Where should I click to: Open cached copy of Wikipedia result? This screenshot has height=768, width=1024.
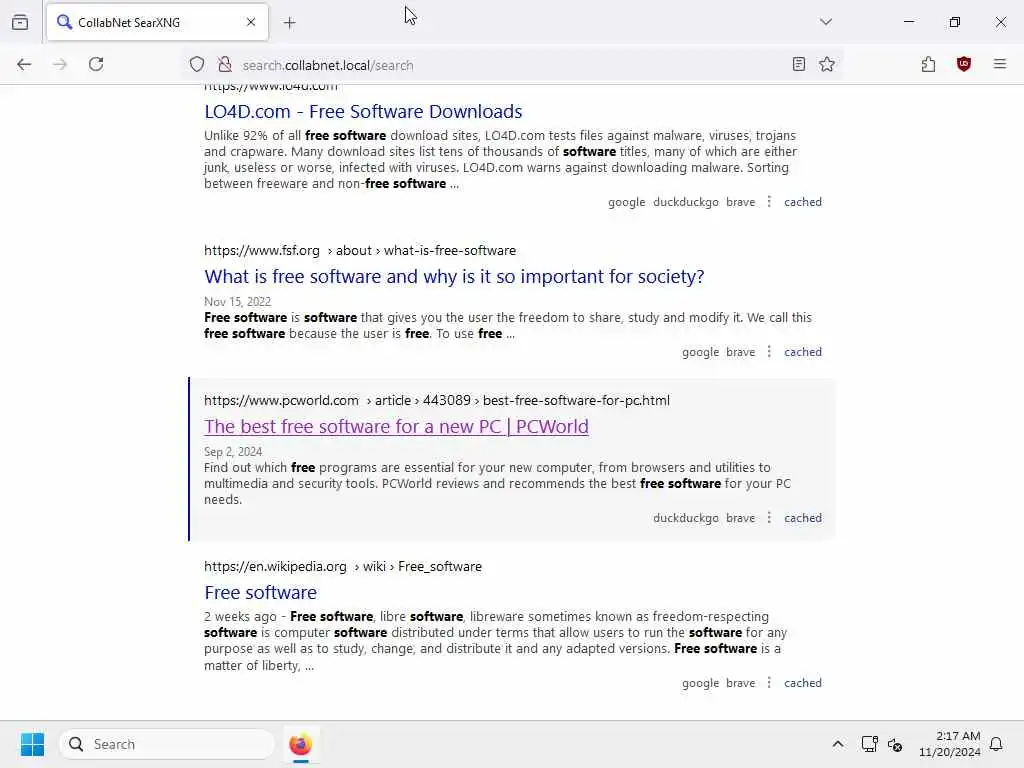pos(803,683)
